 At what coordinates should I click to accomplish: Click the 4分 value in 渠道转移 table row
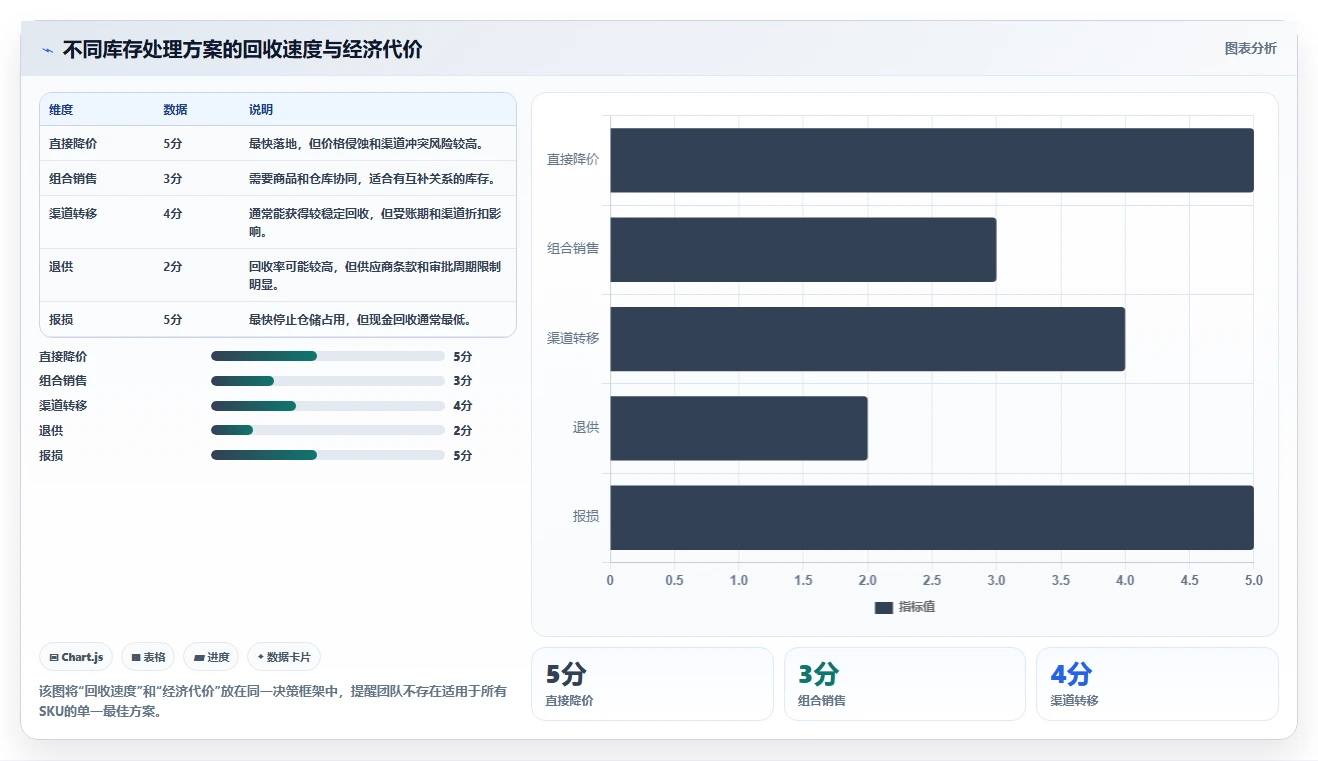tap(173, 214)
